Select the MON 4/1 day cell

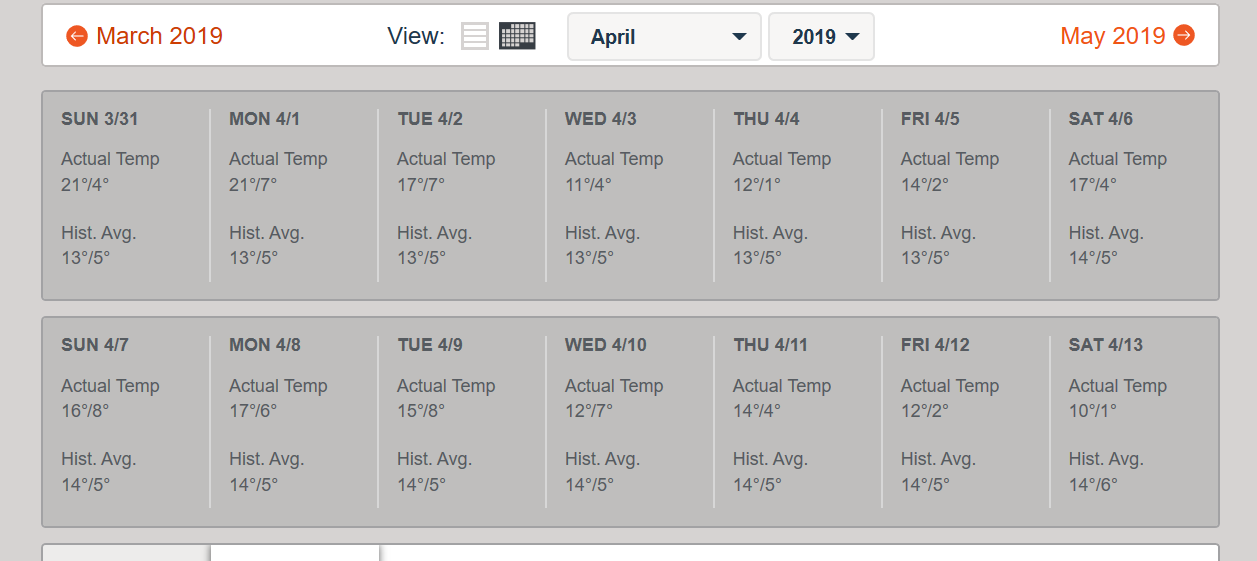pyautogui.click(x=294, y=195)
